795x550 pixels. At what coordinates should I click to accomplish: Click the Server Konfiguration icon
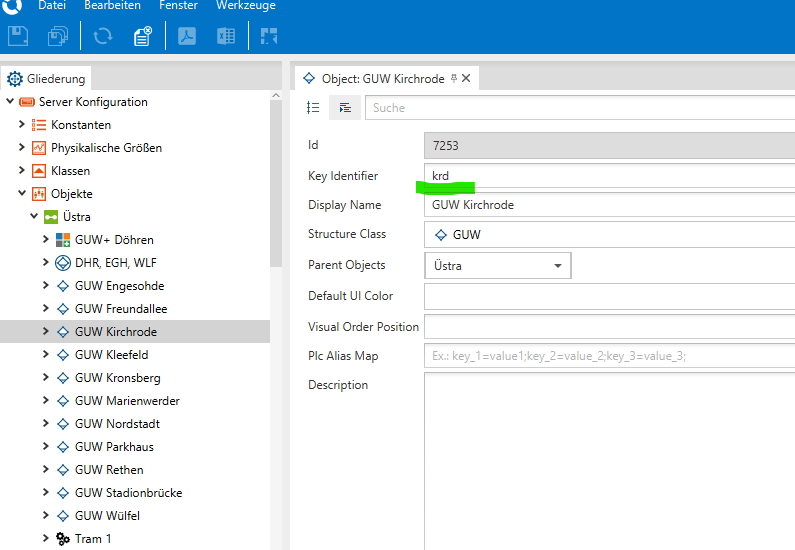click(27, 102)
